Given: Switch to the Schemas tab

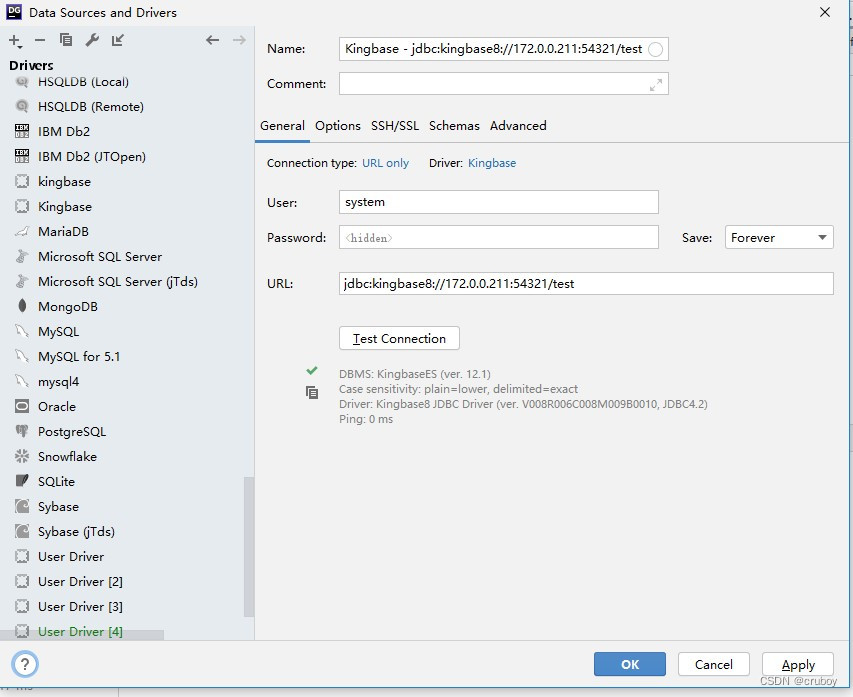Looking at the screenshot, I should click(454, 126).
